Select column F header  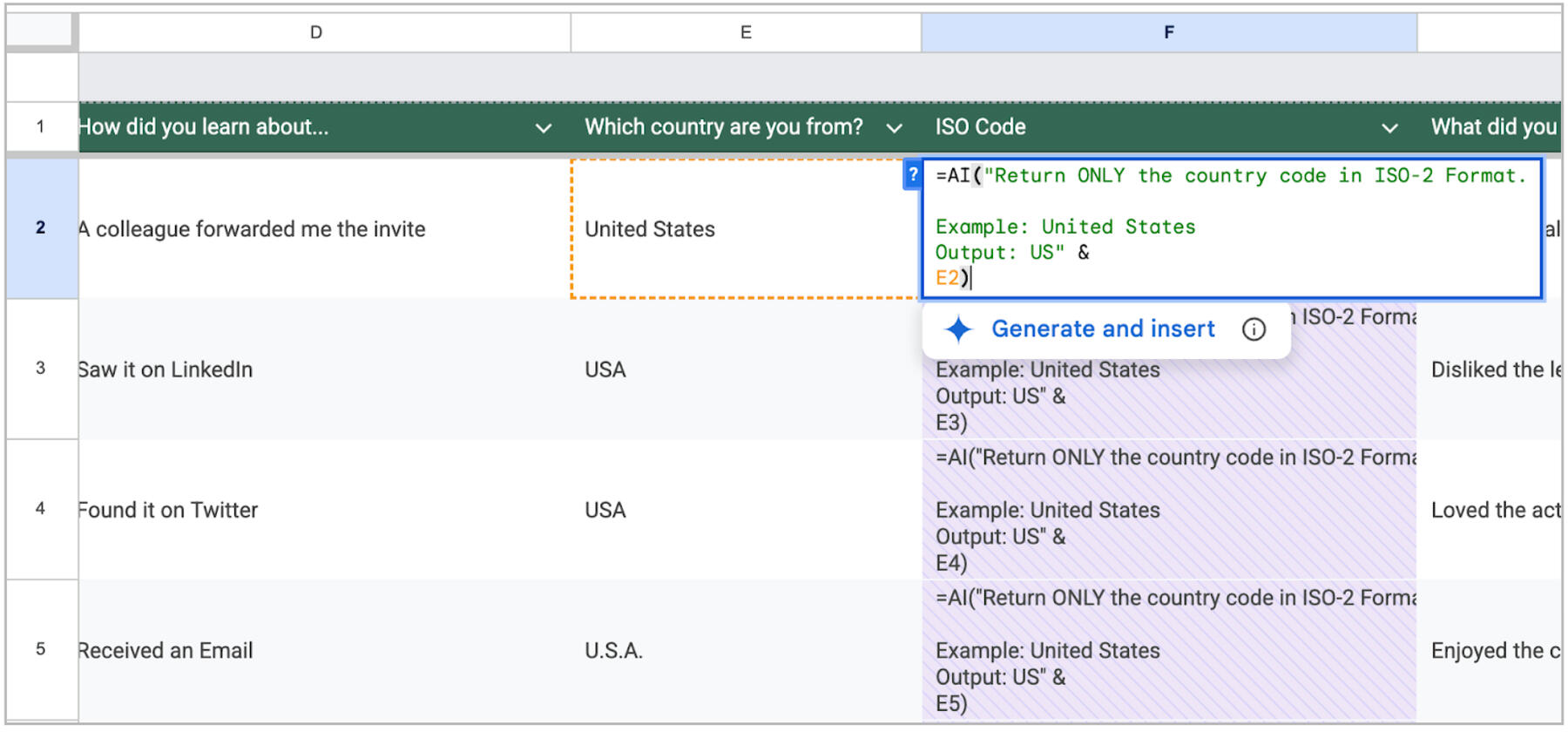tap(1168, 32)
